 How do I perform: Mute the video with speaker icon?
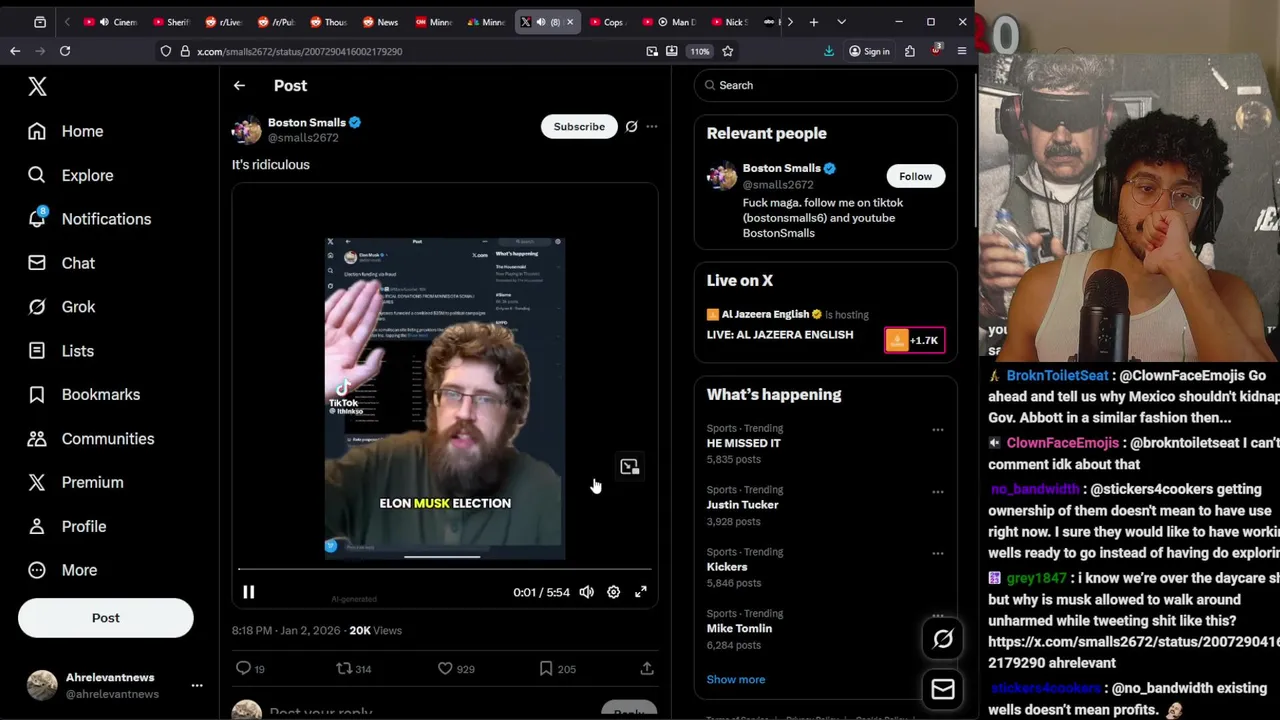(587, 592)
